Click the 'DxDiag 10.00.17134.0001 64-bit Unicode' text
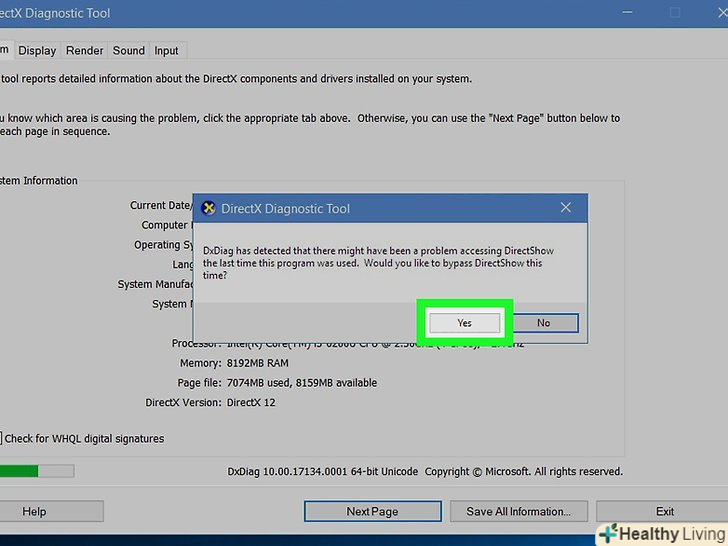The width and height of the screenshot is (728, 546). click(323, 471)
